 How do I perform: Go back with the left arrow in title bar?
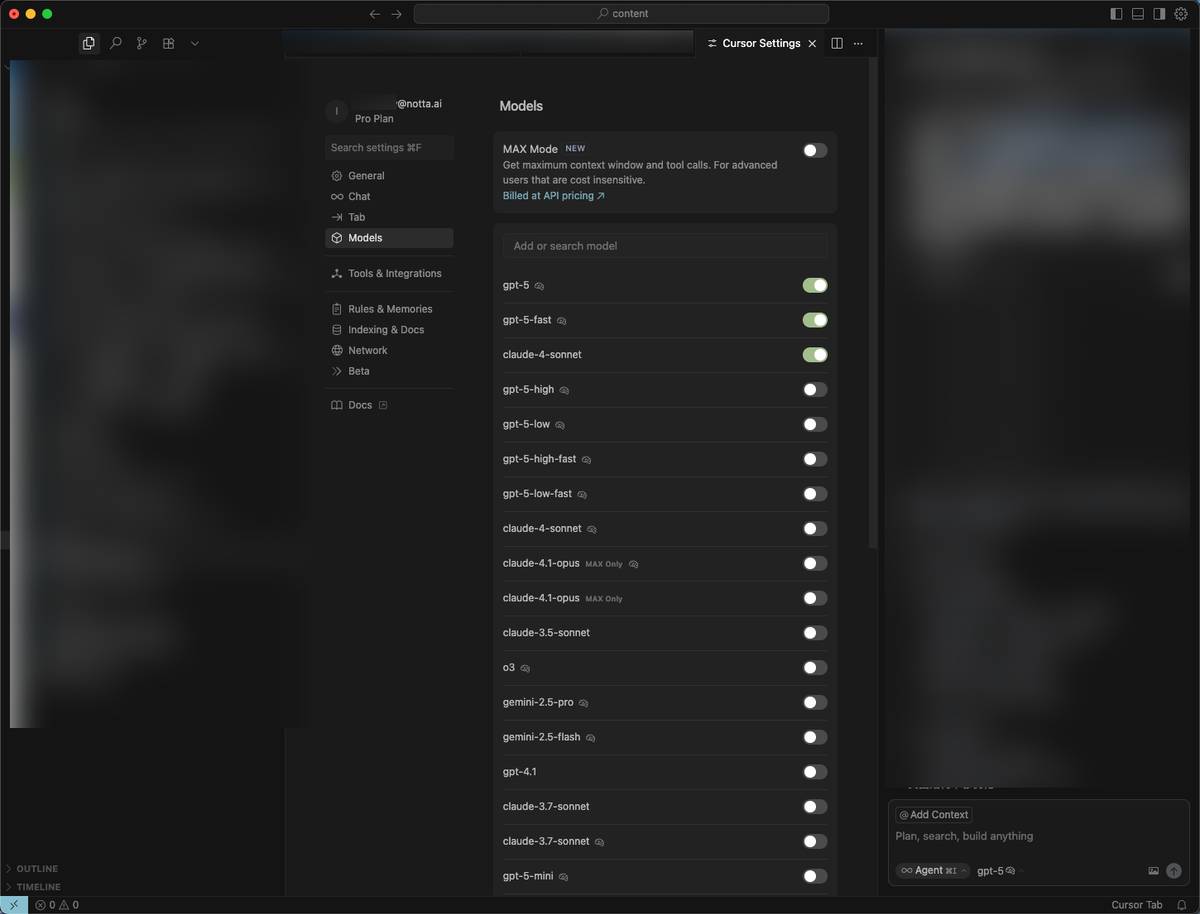tap(375, 14)
